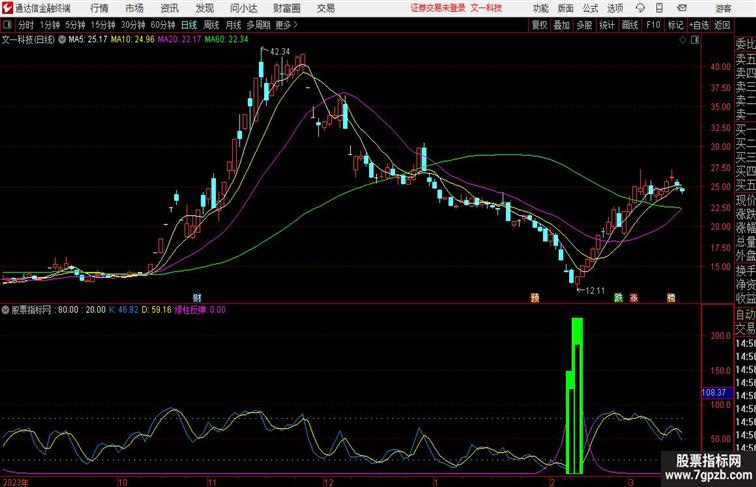The height and width of the screenshot is (487, 756).
Task: Click the 复权 toolbar button
Action: pos(539,25)
